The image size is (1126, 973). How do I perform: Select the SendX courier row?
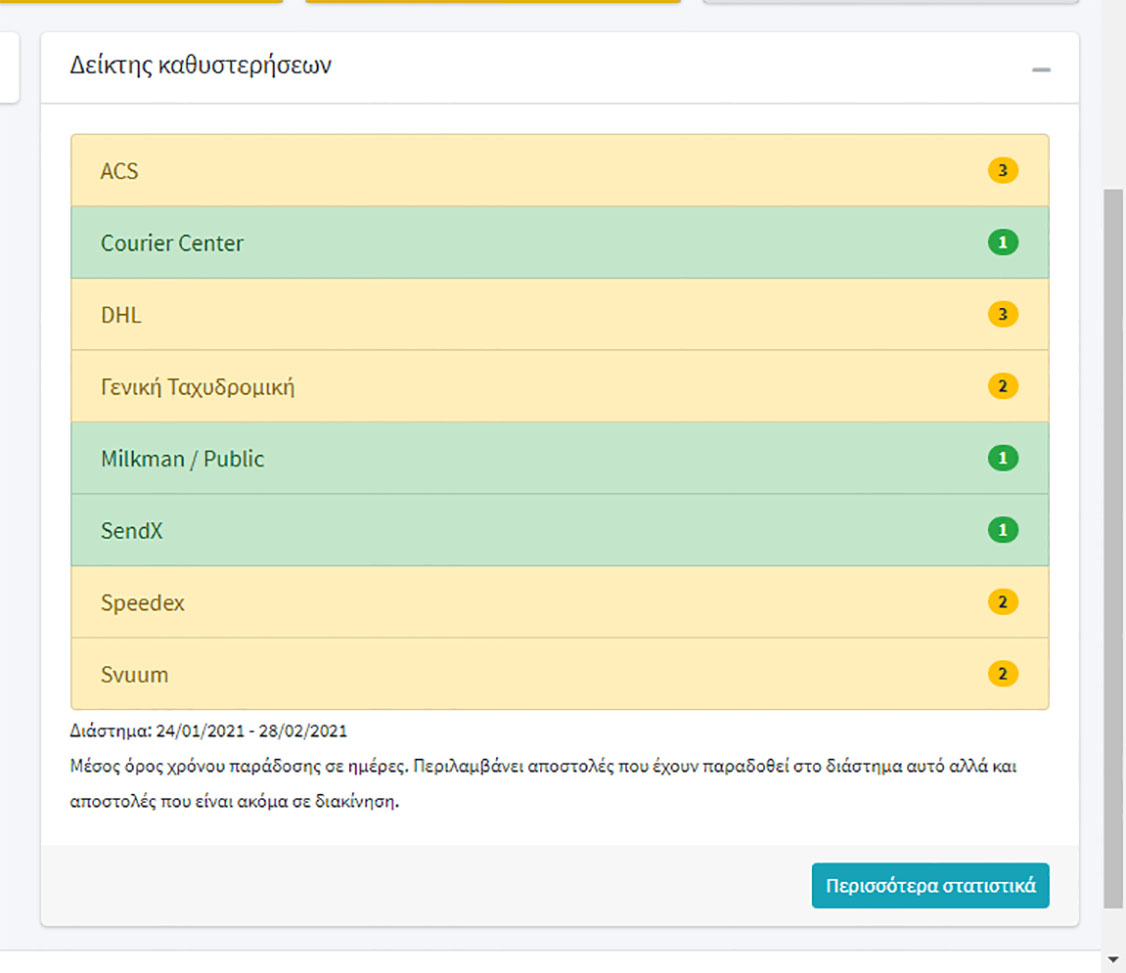[559, 530]
